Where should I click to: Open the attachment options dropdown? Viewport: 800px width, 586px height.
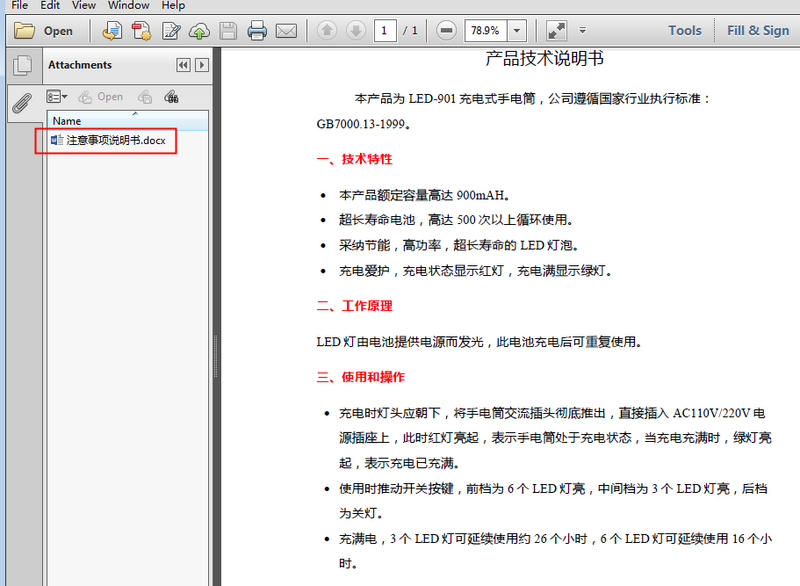pyautogui.click(x=58, y=95)
